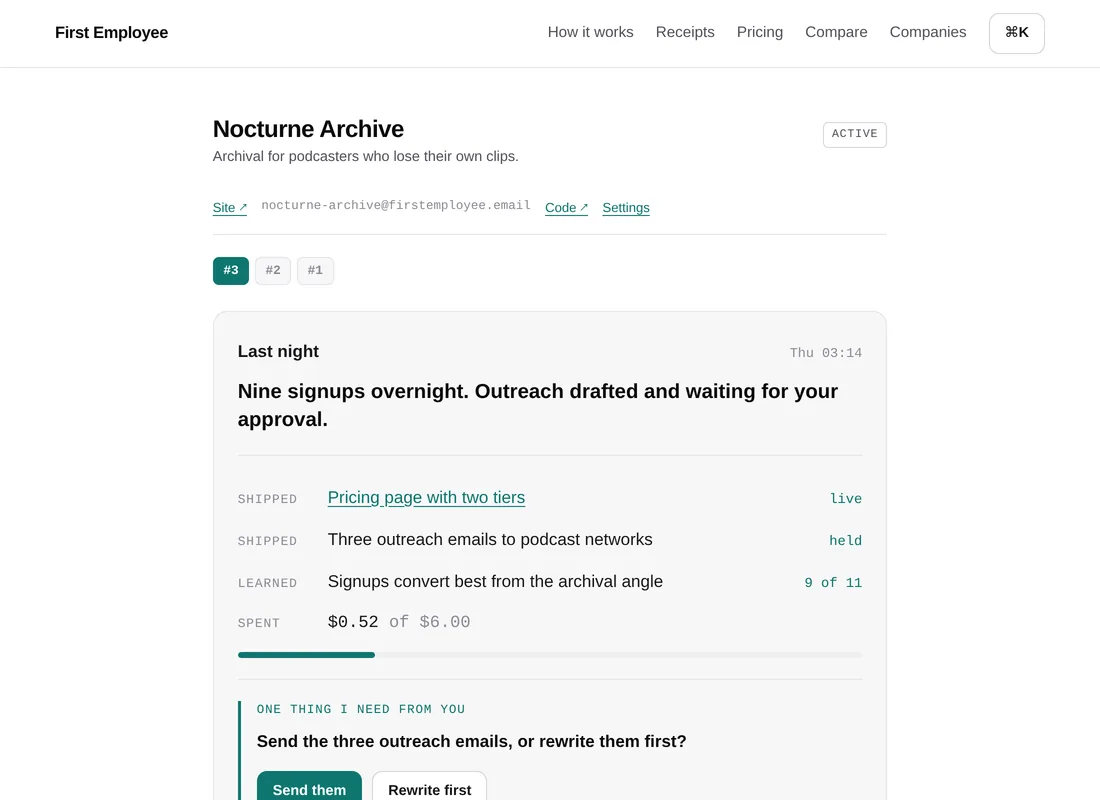Open Companies navigation link

point(927,32)
